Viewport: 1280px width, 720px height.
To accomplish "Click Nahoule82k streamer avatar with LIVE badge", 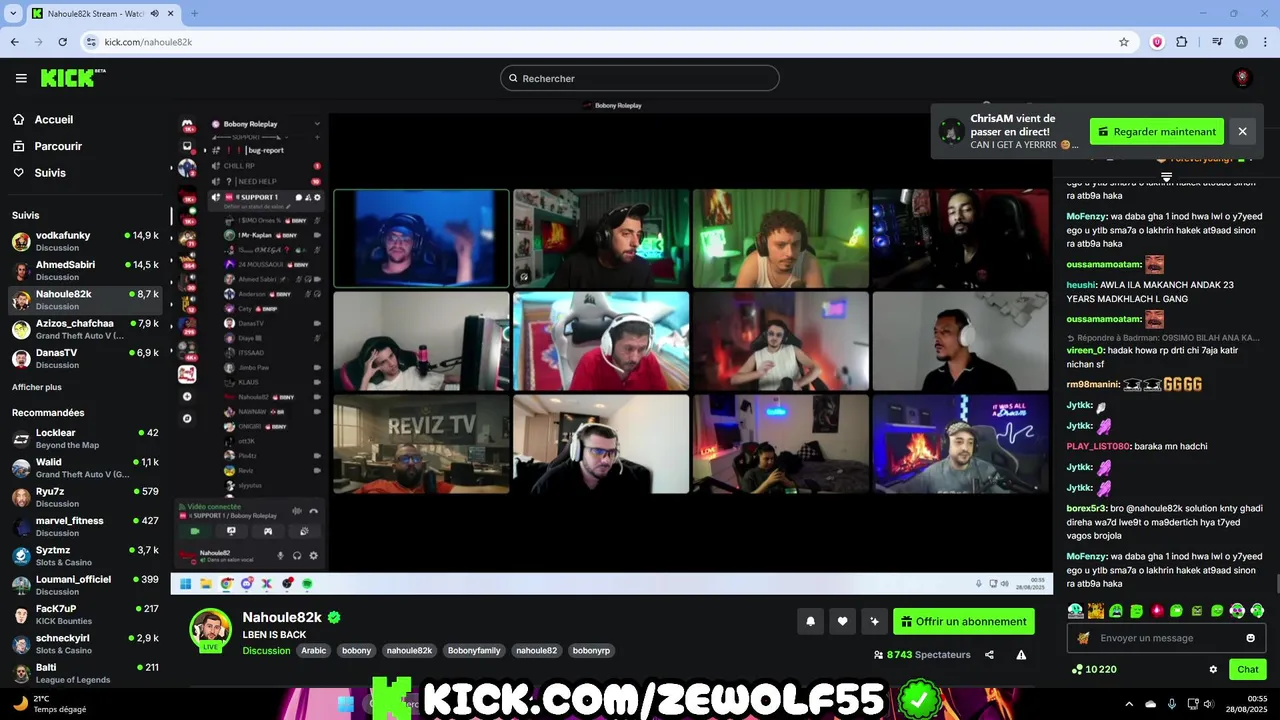I will click(x=211, y=630).
